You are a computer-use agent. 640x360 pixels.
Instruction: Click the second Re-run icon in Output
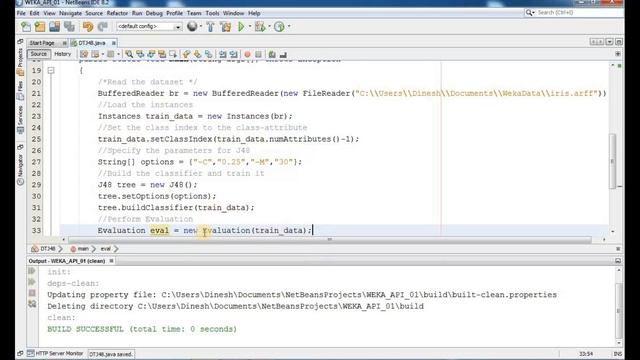(32, 282)
